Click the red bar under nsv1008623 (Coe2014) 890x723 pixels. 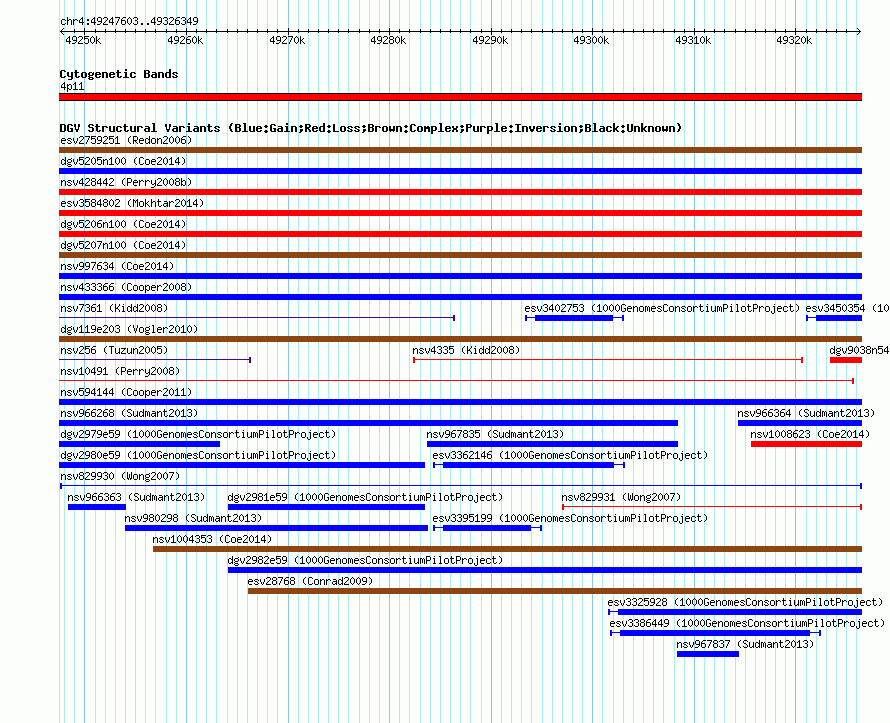click(x=807, y=444)
